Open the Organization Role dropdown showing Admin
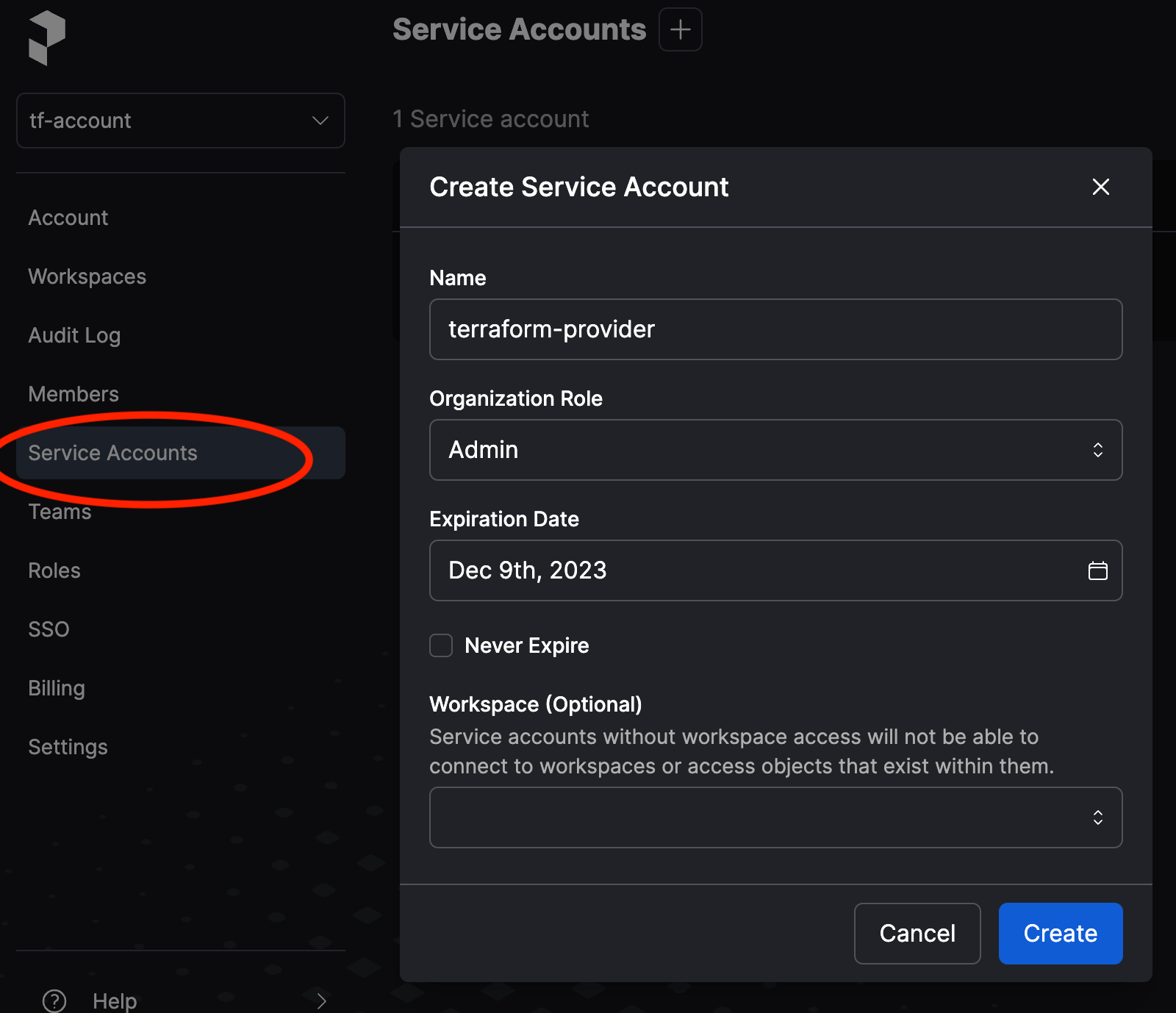 pos(775,450)
